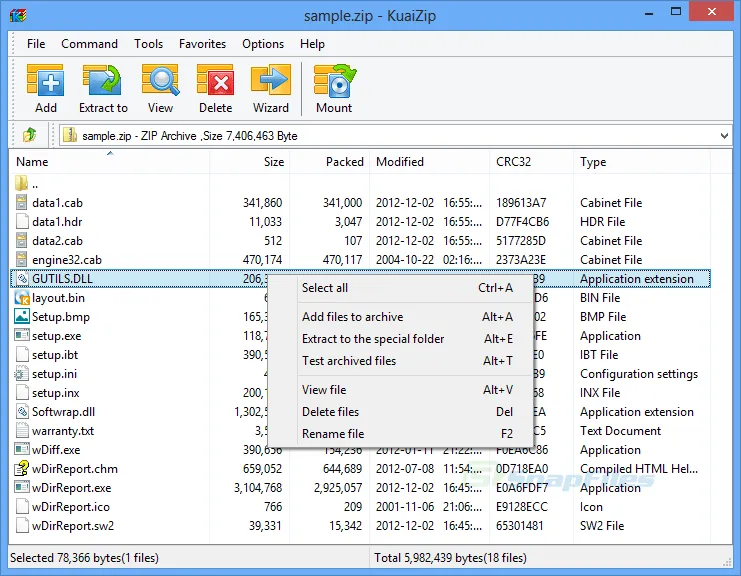The height and width of the screenshot is (576, 741).
Task: Launch the Wizard toolbar icon
Action: tap(271, 80)
